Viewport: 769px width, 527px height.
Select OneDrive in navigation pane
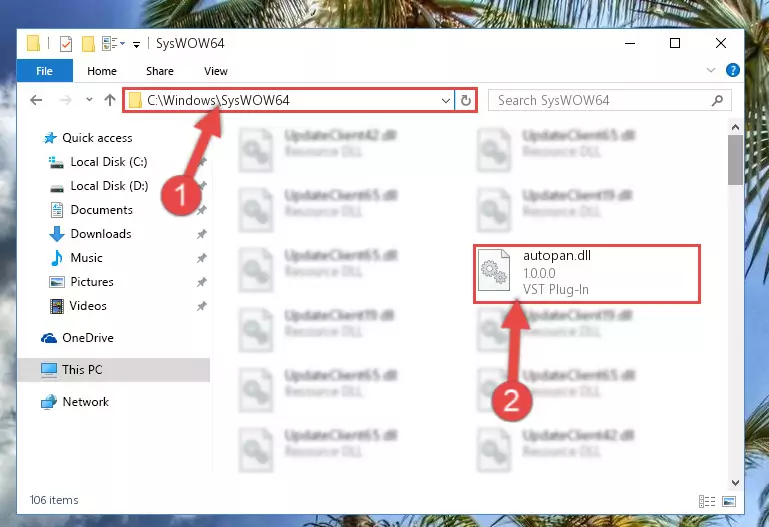[88, 338]
